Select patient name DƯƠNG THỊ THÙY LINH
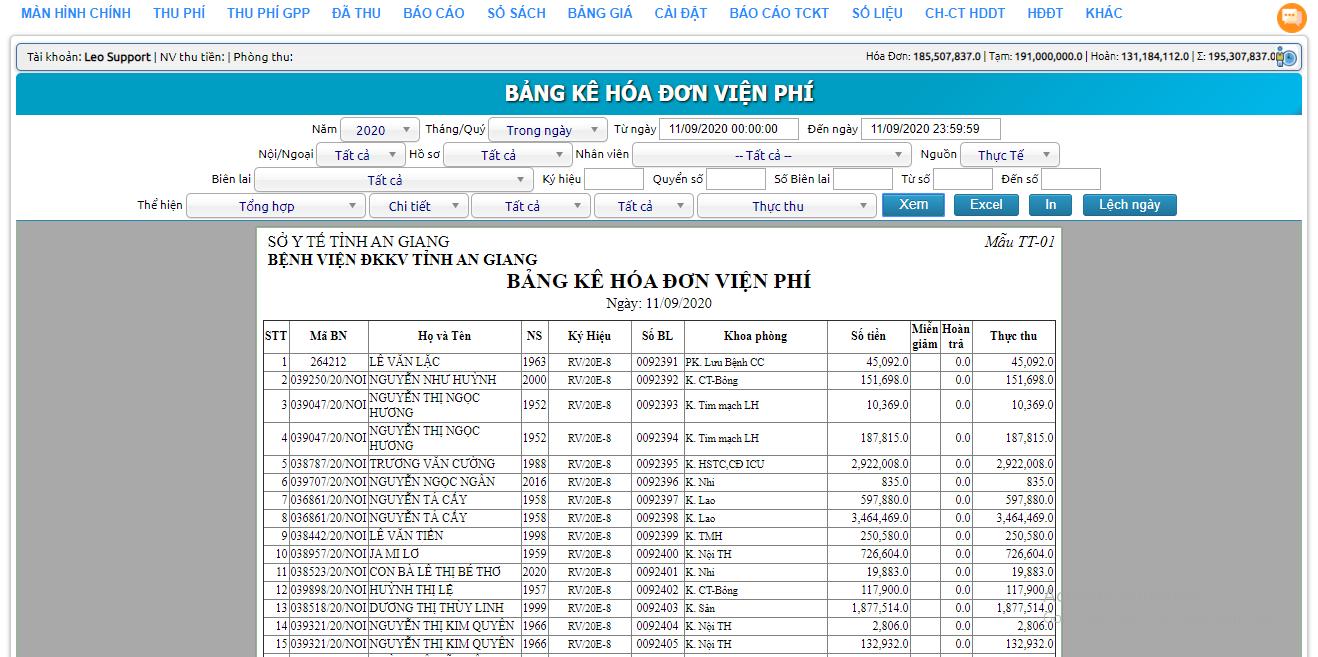 436,608
